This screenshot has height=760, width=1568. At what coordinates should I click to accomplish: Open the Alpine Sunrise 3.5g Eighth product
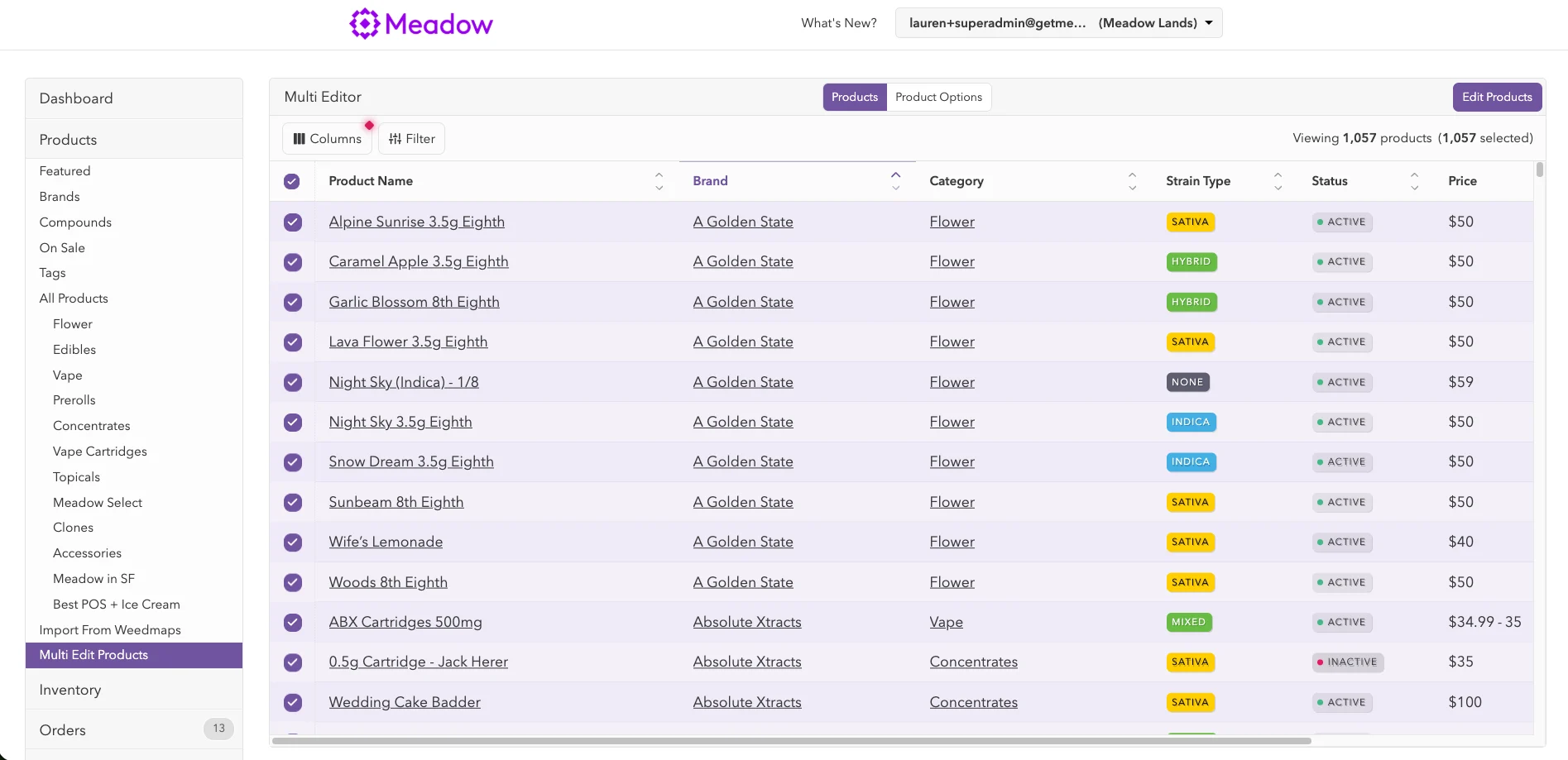pos(416,222)
